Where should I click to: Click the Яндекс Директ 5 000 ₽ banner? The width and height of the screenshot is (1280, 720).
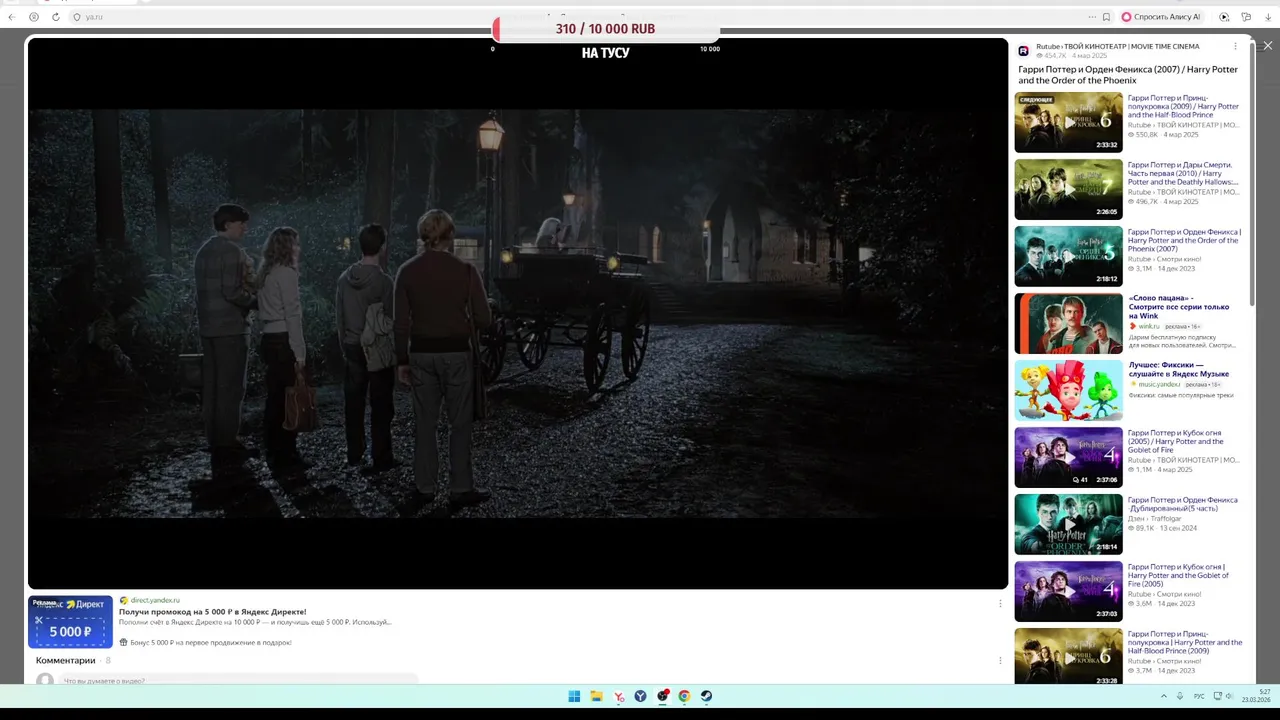point(70,622)
